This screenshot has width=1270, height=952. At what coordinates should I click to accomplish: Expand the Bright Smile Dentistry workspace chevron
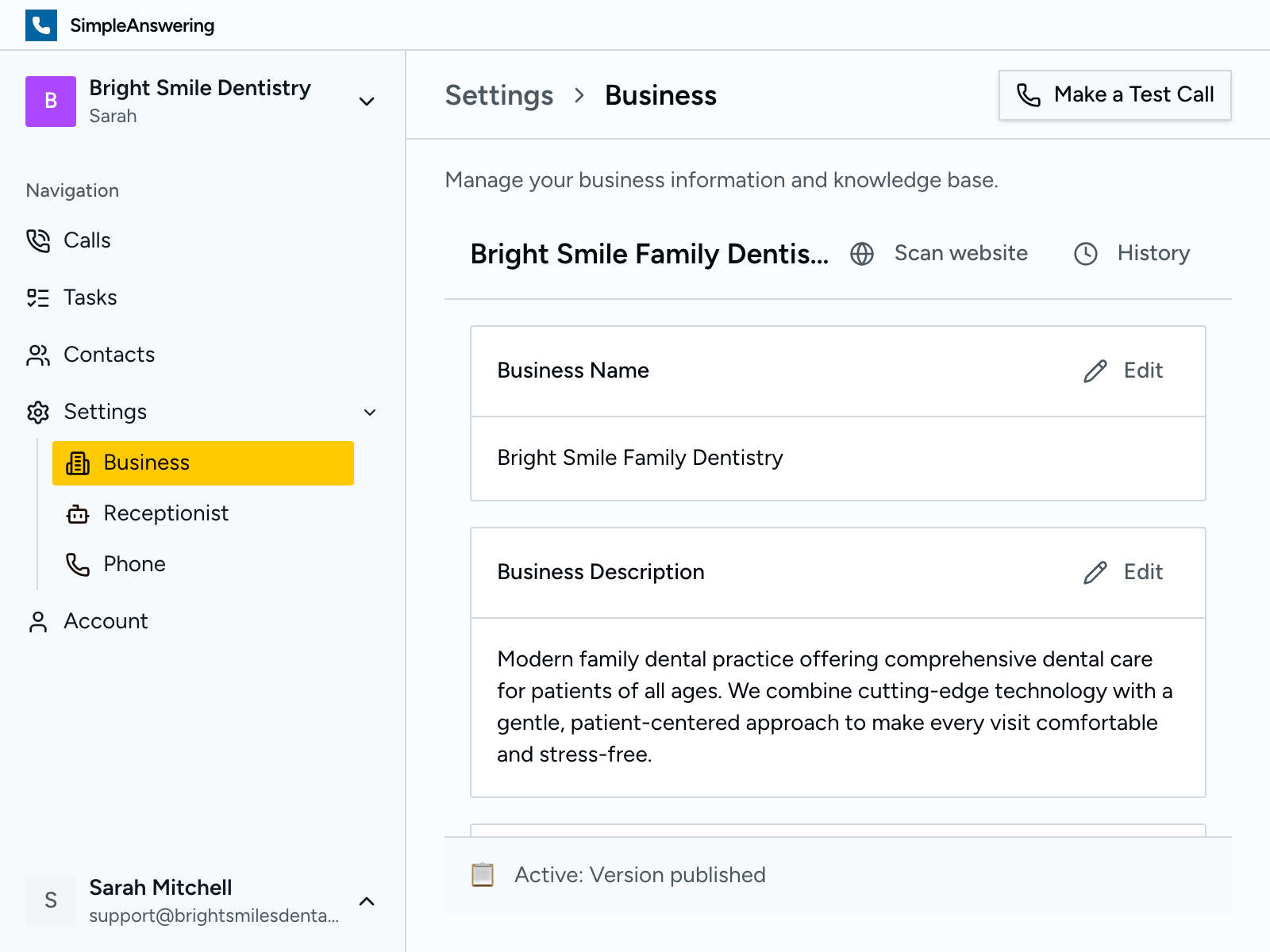(x=366, y=102)
